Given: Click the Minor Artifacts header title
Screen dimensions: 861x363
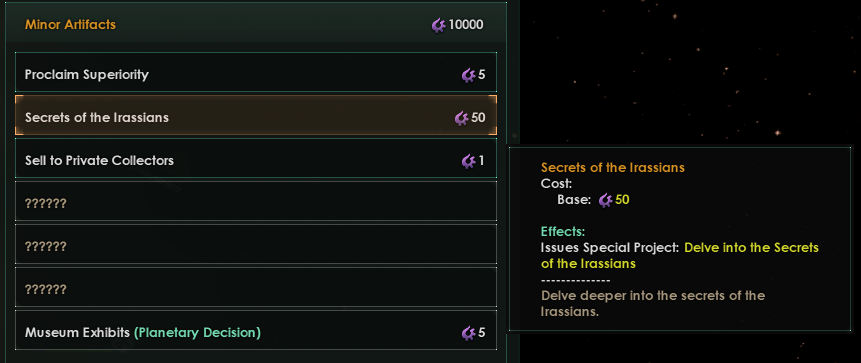Looking at the screenshot, I should pos(70,25).
